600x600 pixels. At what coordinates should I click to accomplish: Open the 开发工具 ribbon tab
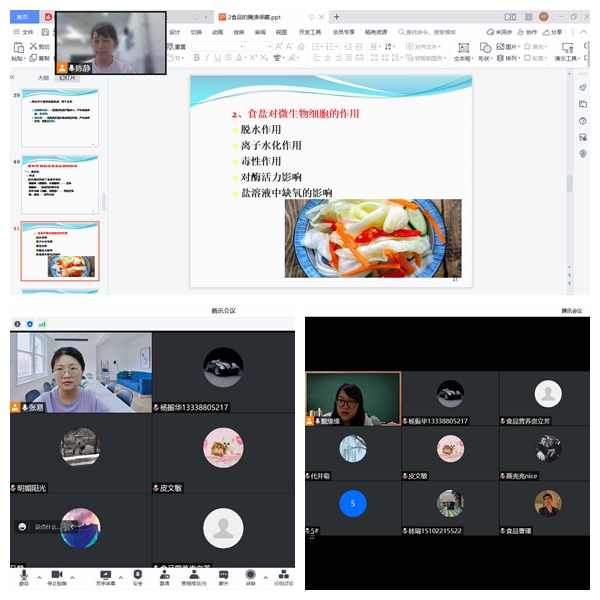[312, 32]
